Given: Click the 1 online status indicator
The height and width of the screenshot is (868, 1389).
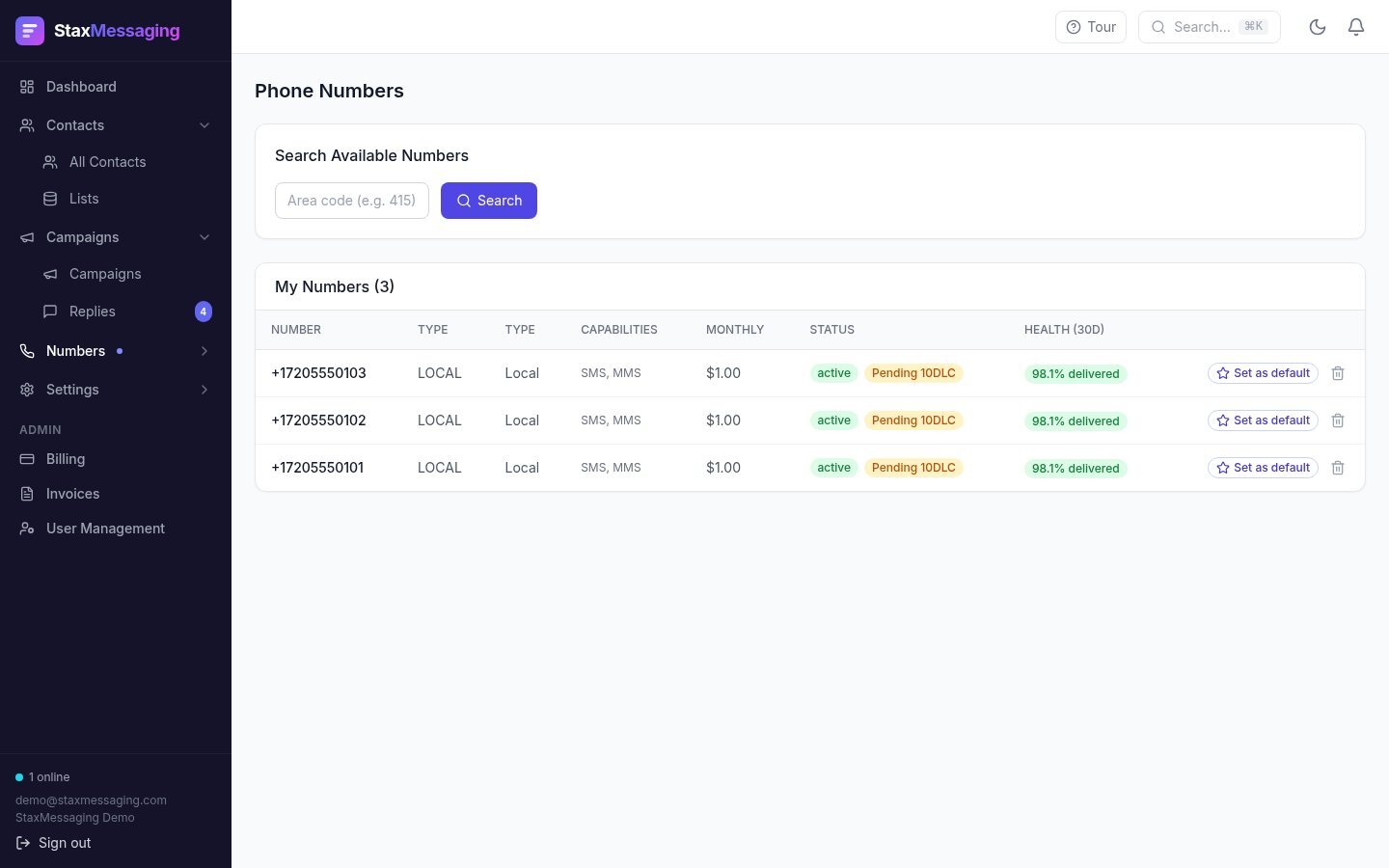Looking at the screenshot, I should (42, 777).
